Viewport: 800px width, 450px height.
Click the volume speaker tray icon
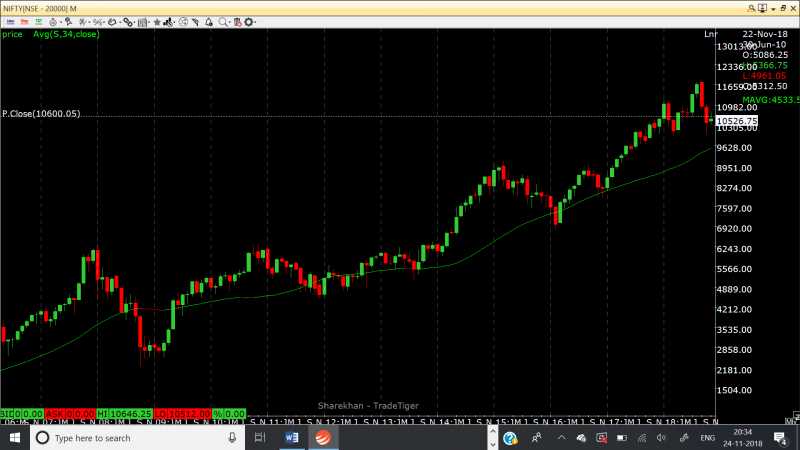[661, 438]
